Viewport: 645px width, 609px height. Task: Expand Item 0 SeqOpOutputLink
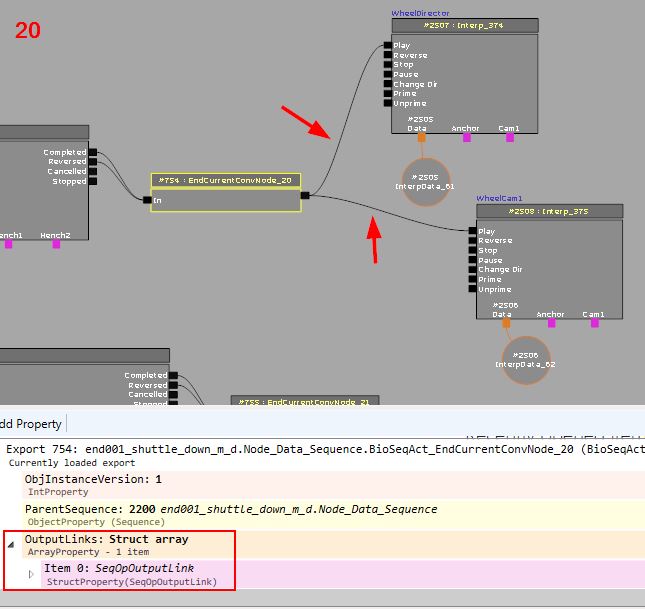click(31, 574)
